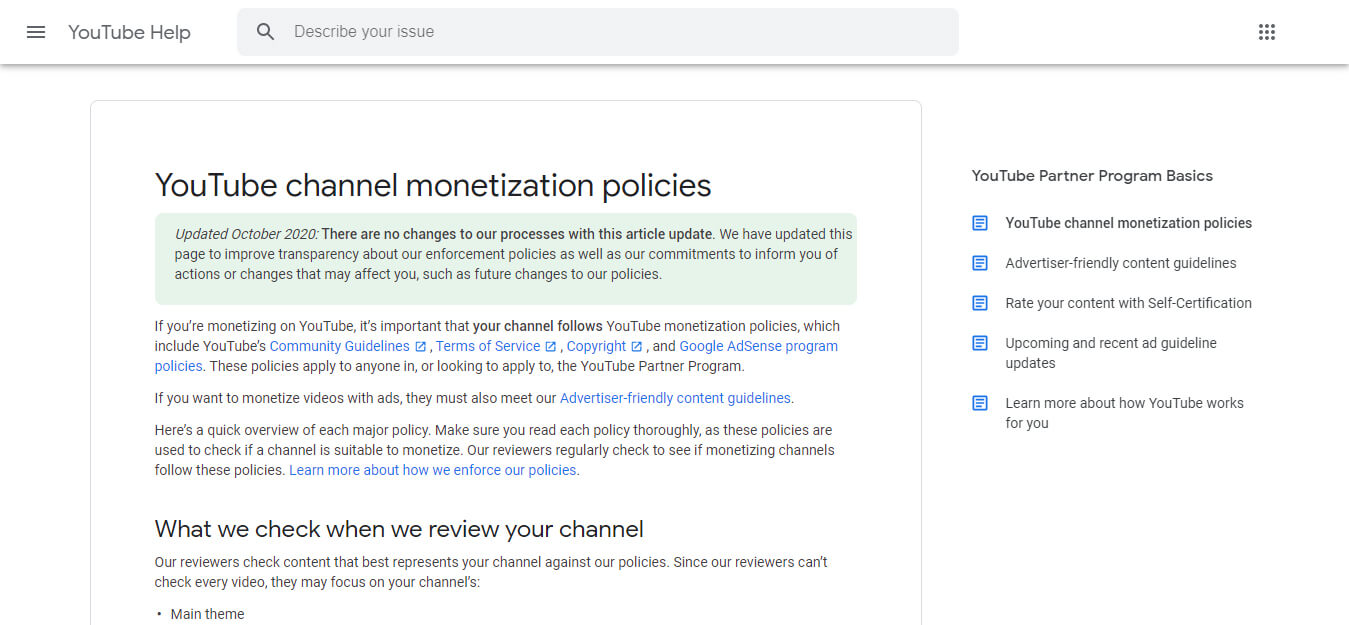Click article icon beside YouTube channel monetization policies
This screenshot has height=625, width=1349.
click(980, 223)
